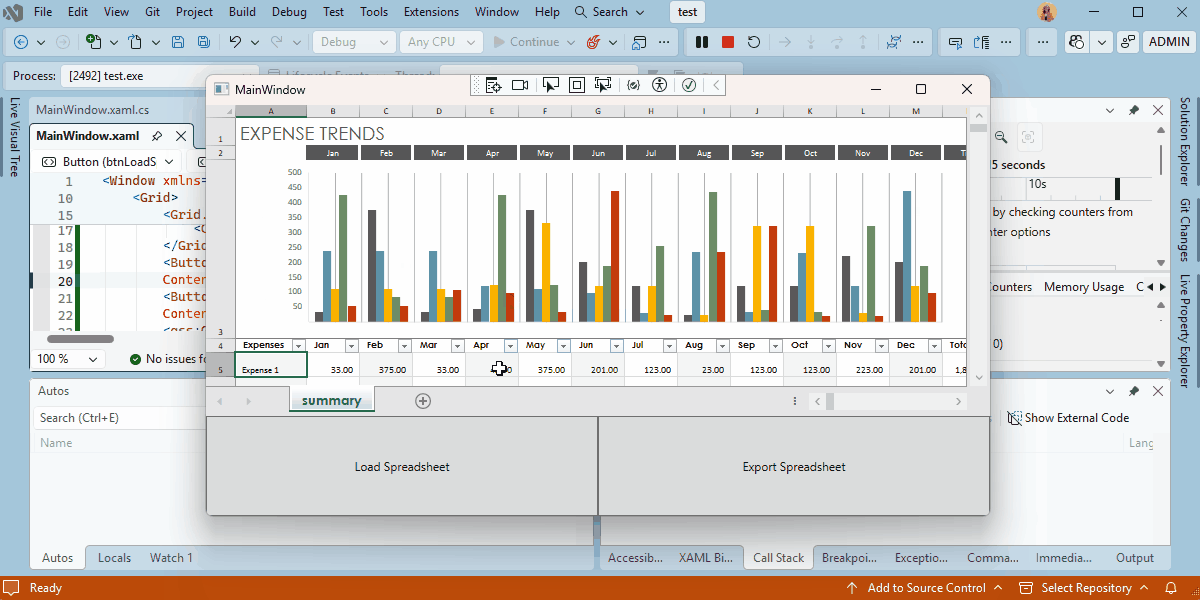Viewport: 1200px width, 600px height.
Task: Click the Save All icon
Action: coord(204,42)
